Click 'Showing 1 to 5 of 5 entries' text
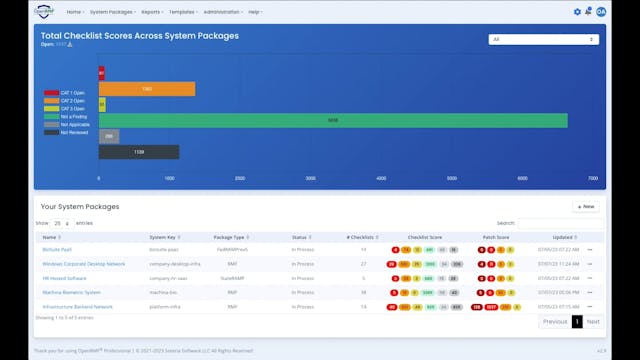 point(64,318)
